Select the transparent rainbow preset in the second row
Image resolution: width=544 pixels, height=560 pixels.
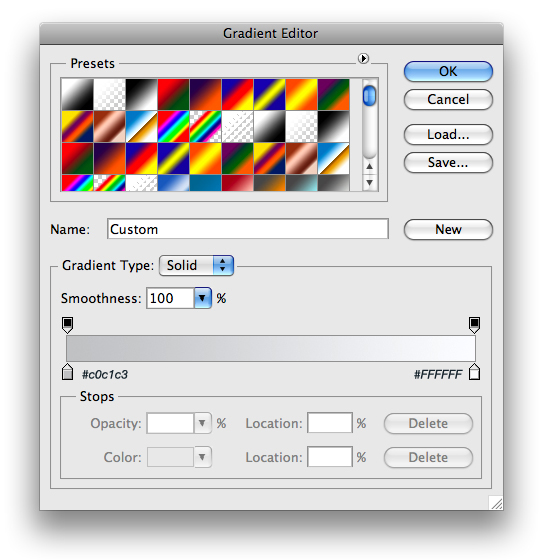pos(205,126)
